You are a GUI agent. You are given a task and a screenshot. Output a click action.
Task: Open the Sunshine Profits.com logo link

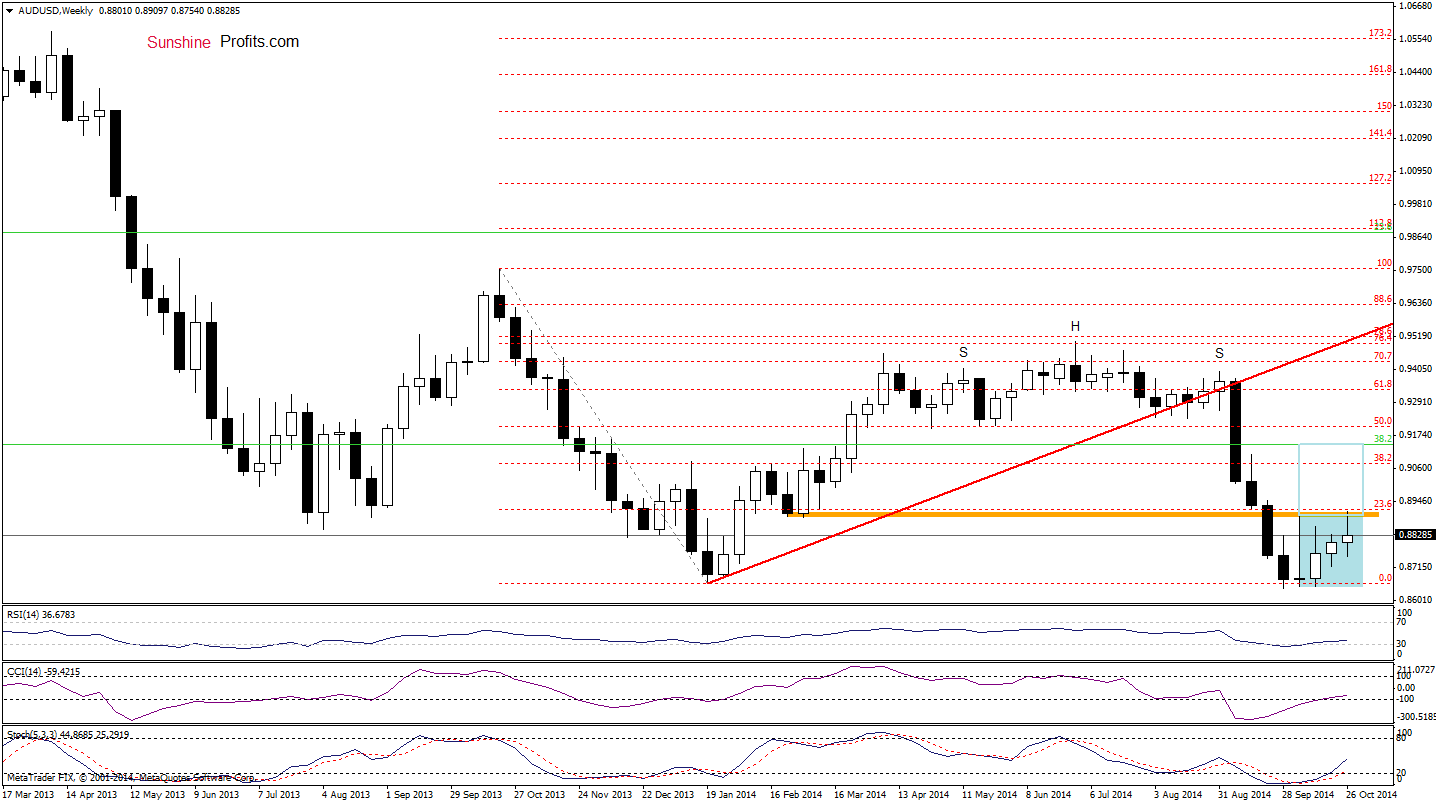[x=223, y=42]
